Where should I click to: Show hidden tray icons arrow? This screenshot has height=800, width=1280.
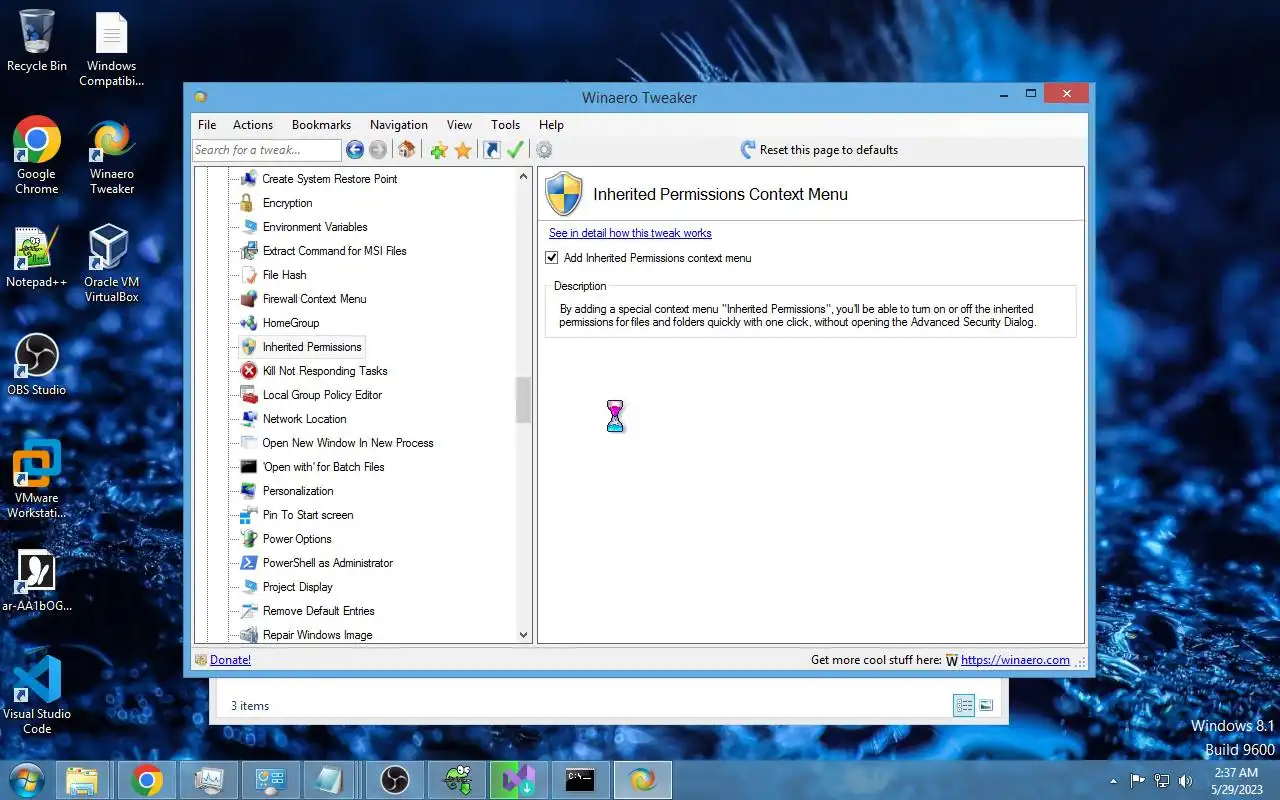click(1114, 781)
